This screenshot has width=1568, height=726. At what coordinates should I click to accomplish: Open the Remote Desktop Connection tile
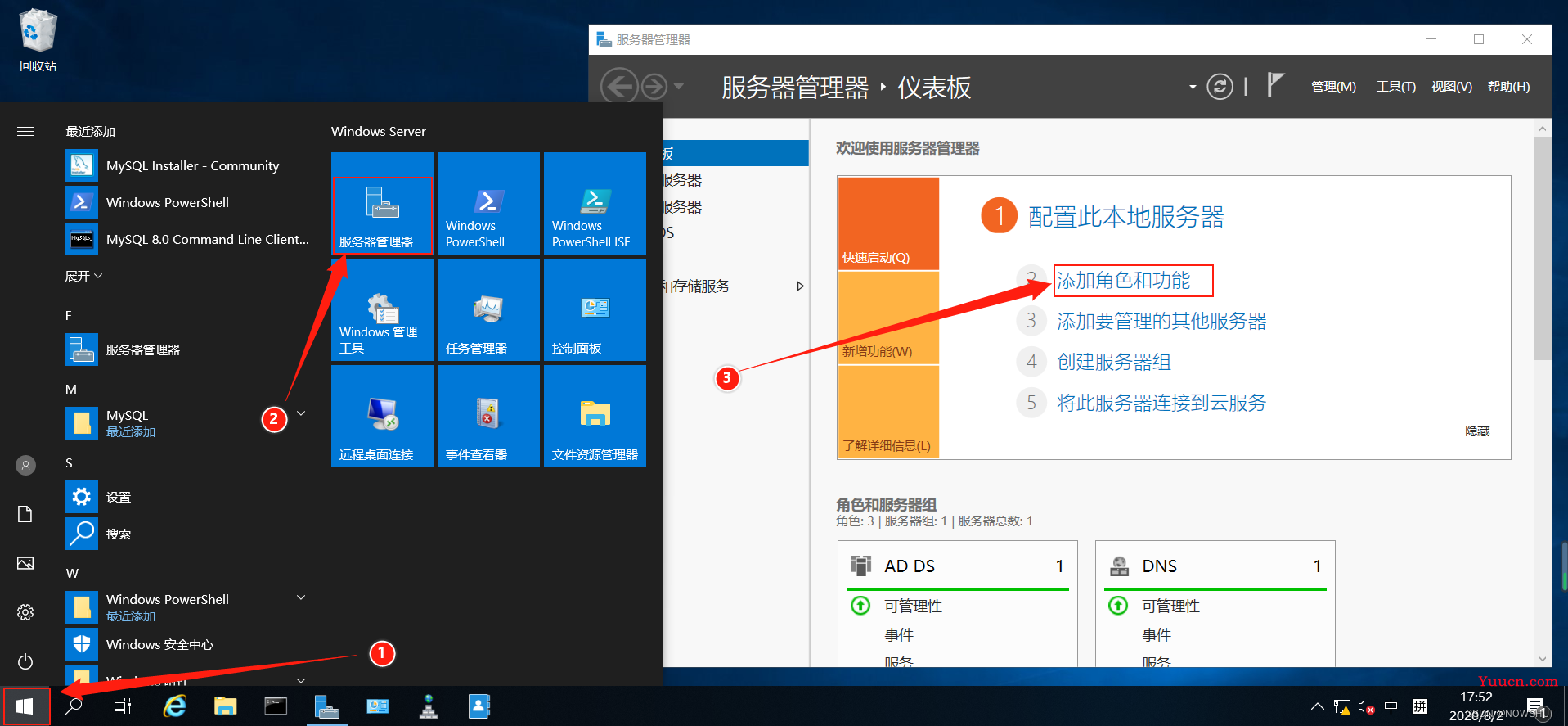(382, 416)
